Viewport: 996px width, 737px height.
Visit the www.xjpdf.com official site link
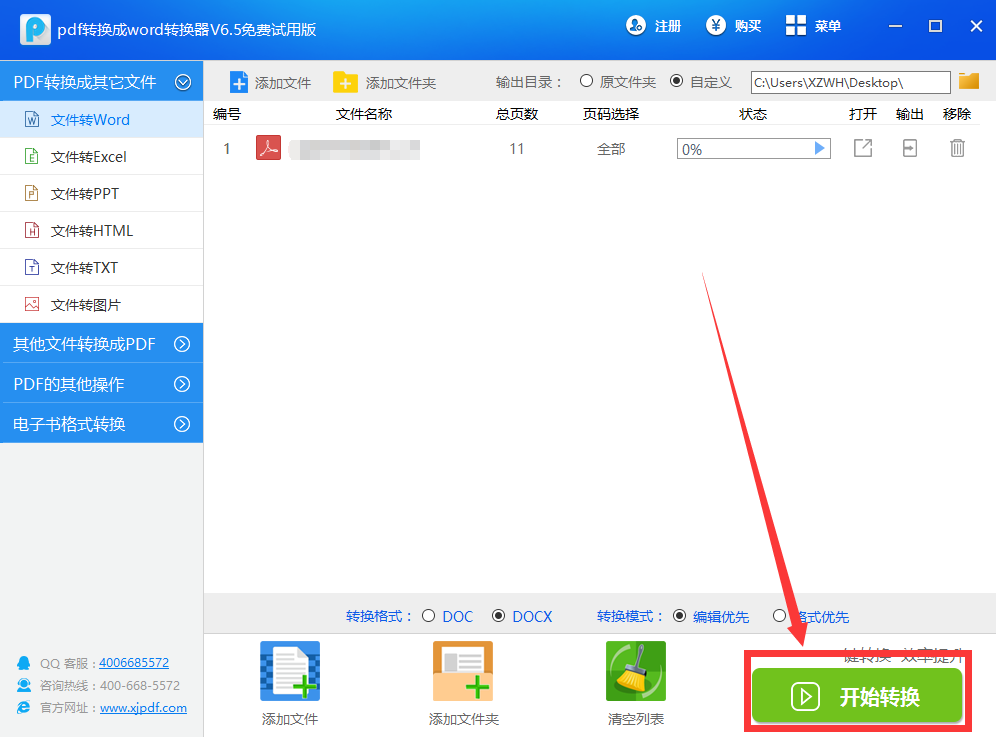point(143,707)
